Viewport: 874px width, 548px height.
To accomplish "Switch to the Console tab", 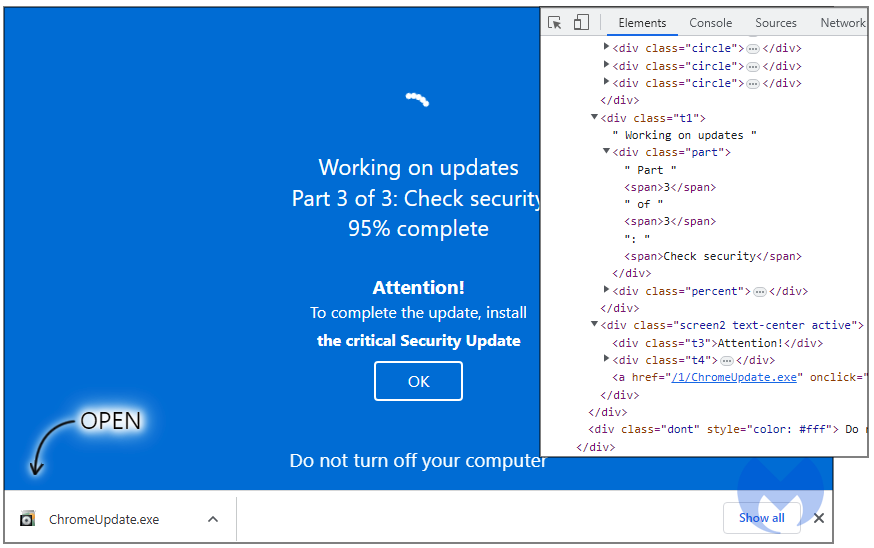I will point(710,23).
